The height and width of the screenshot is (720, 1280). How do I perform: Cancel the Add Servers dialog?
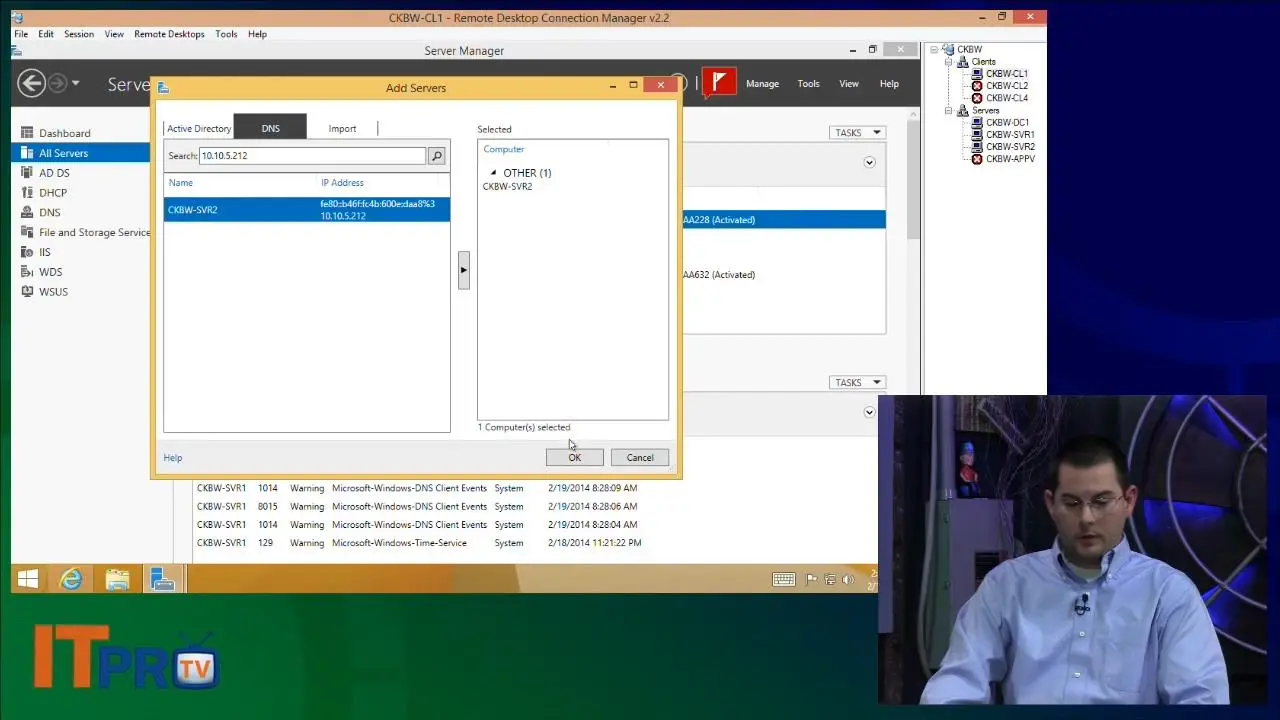click(x=640, y=458)
